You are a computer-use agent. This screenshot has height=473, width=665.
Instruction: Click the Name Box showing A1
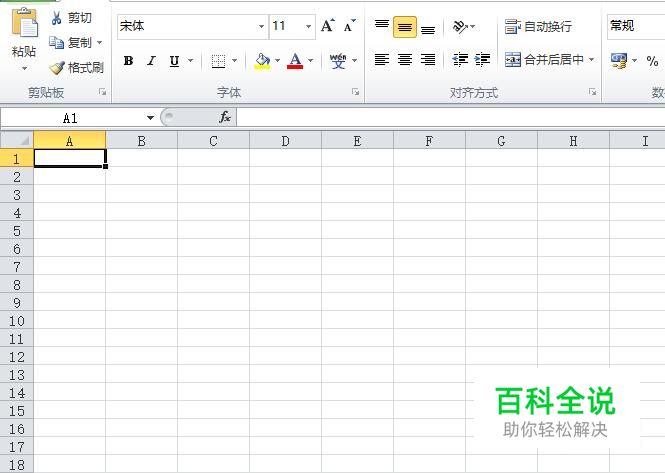70,118
